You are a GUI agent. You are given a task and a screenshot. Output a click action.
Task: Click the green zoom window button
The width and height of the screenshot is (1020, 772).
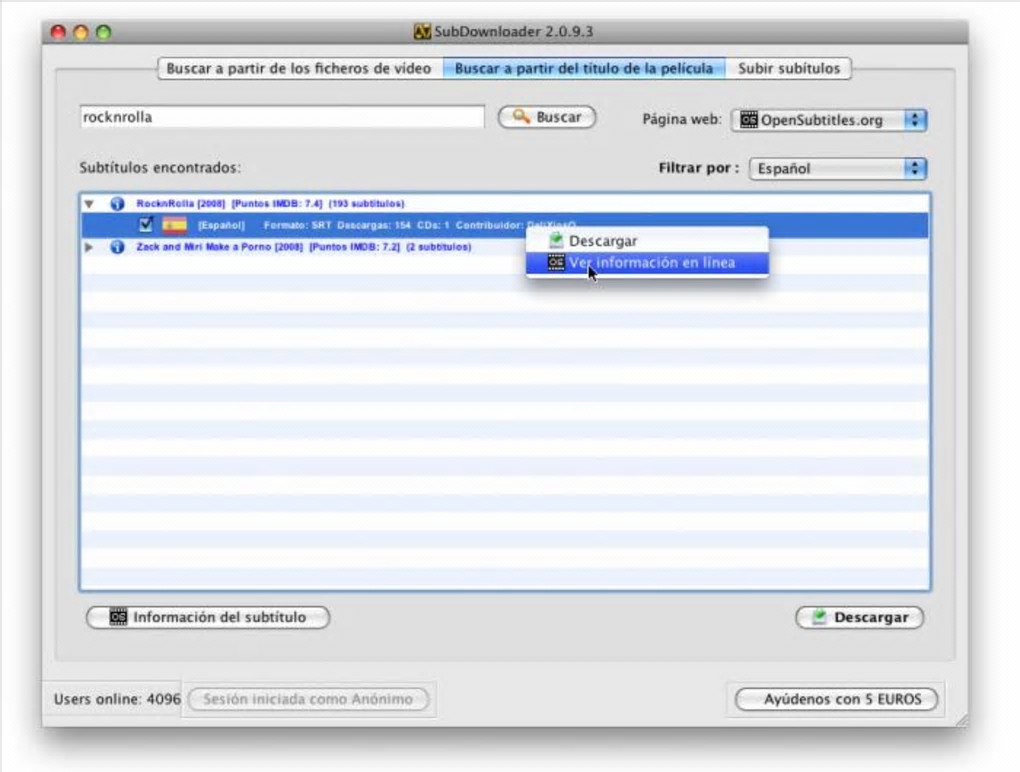pos(103,32)
